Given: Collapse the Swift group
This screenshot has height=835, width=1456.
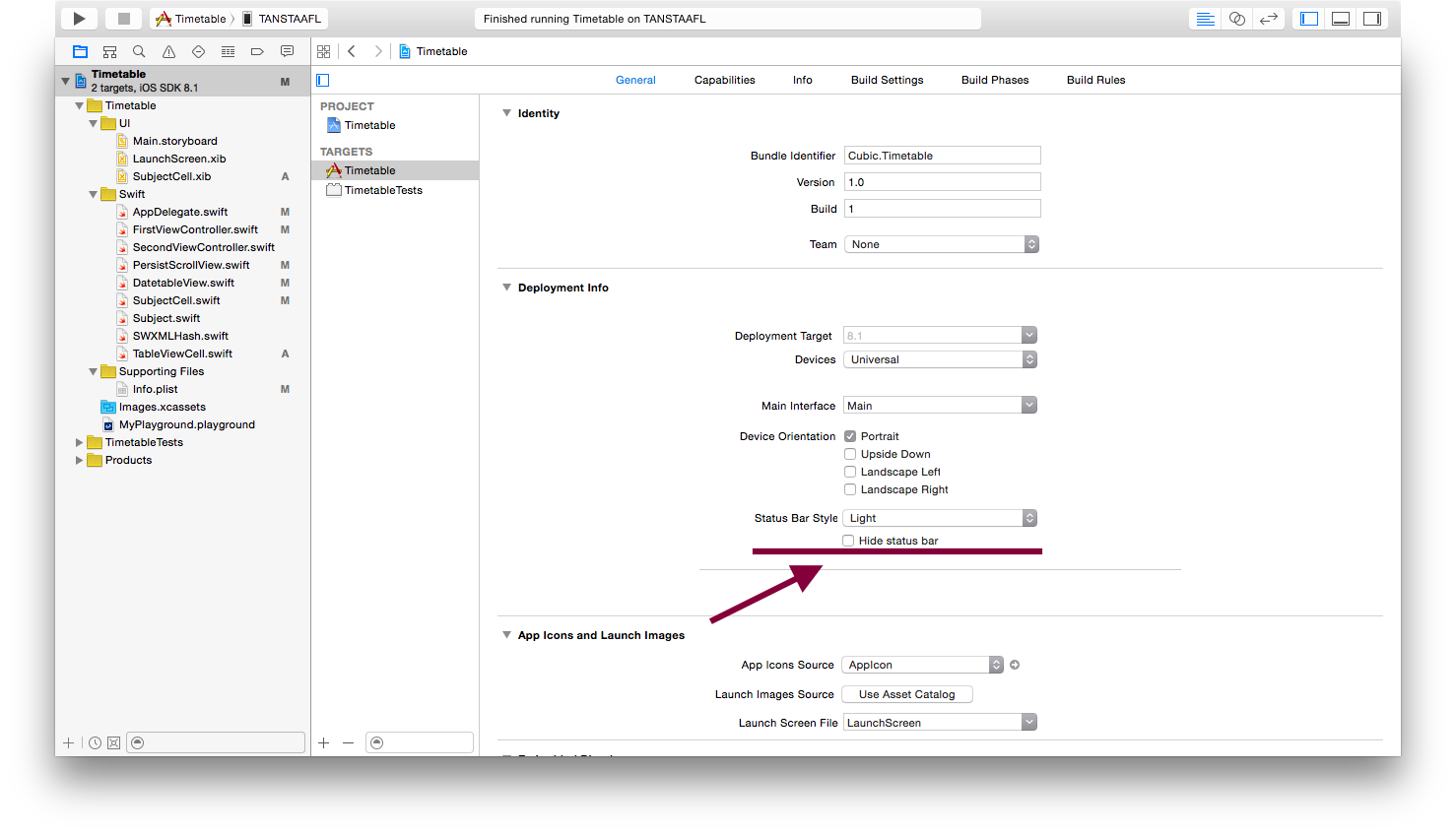Looking at the screenshot, I should pos(94,194).
